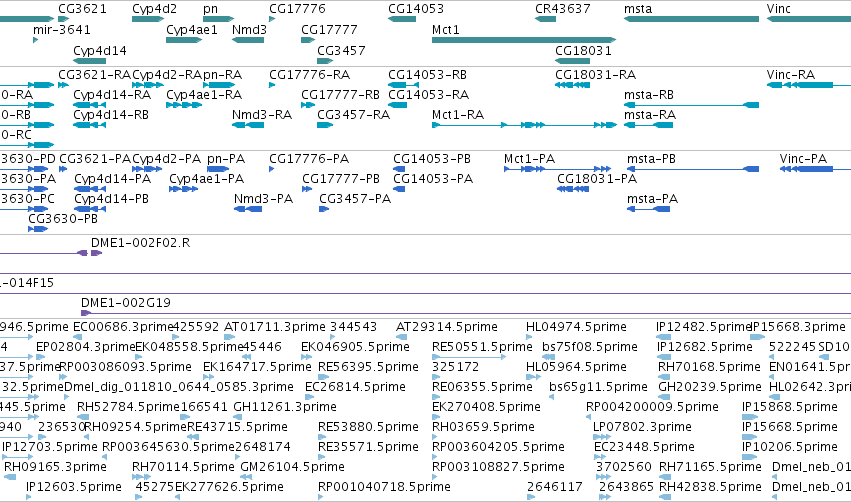Click the Cyp4ae1-RA transcript label
The image size is (851, 502).
pos(204,94)
